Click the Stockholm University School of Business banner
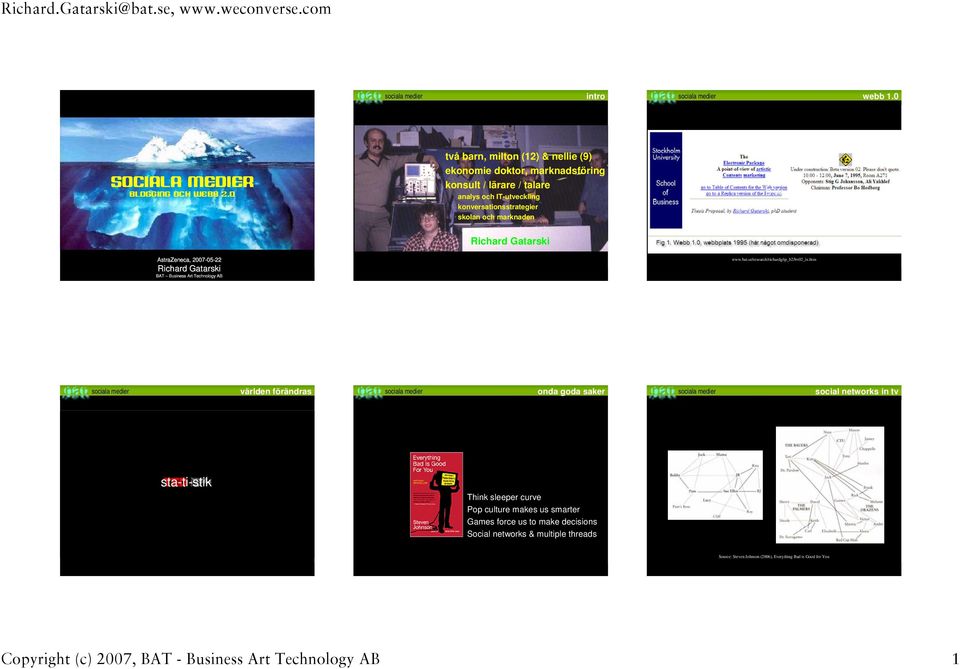This screenshot has height=669, width=960. click(666, 180)
